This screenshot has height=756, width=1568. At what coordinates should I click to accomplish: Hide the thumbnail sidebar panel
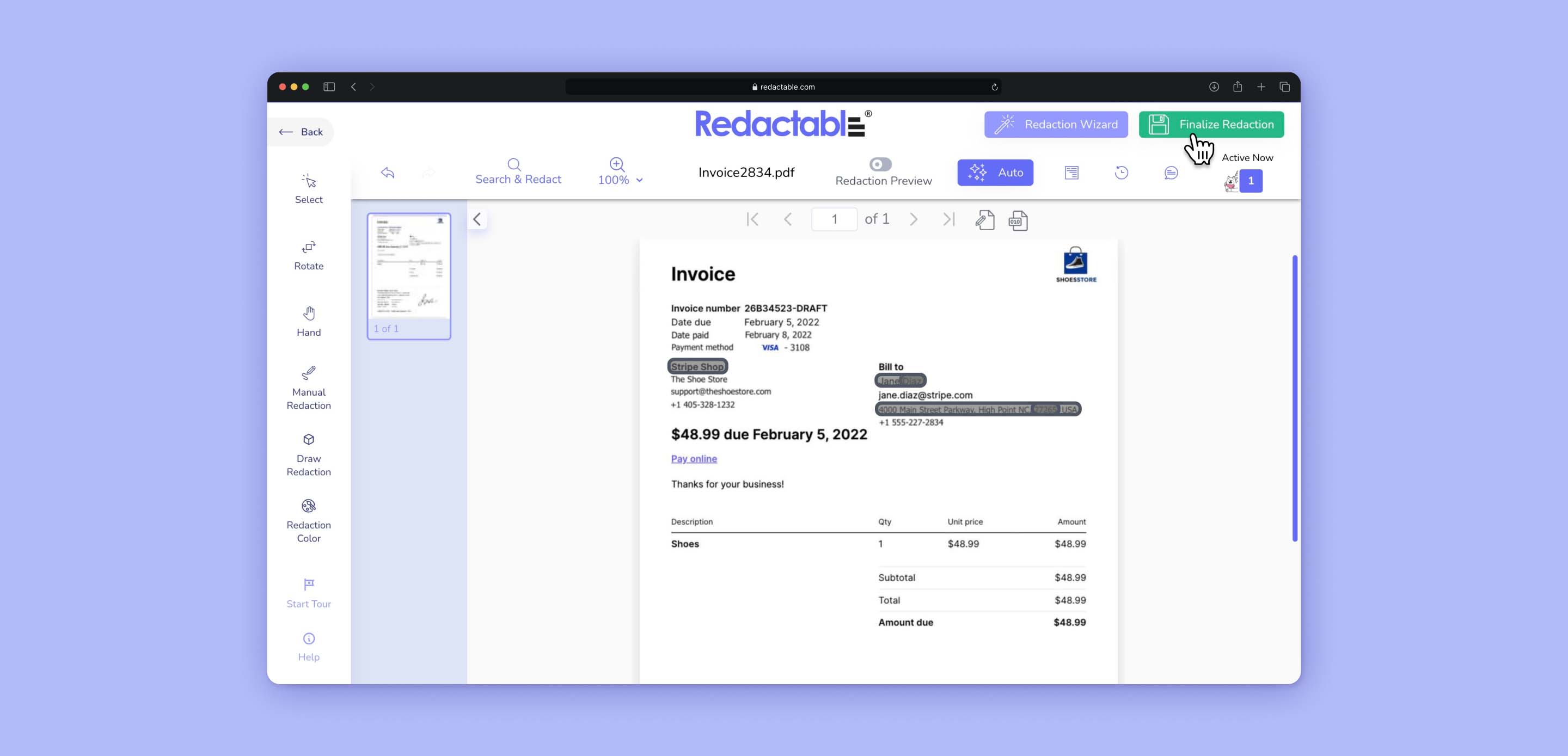click(x=477, y=219)
